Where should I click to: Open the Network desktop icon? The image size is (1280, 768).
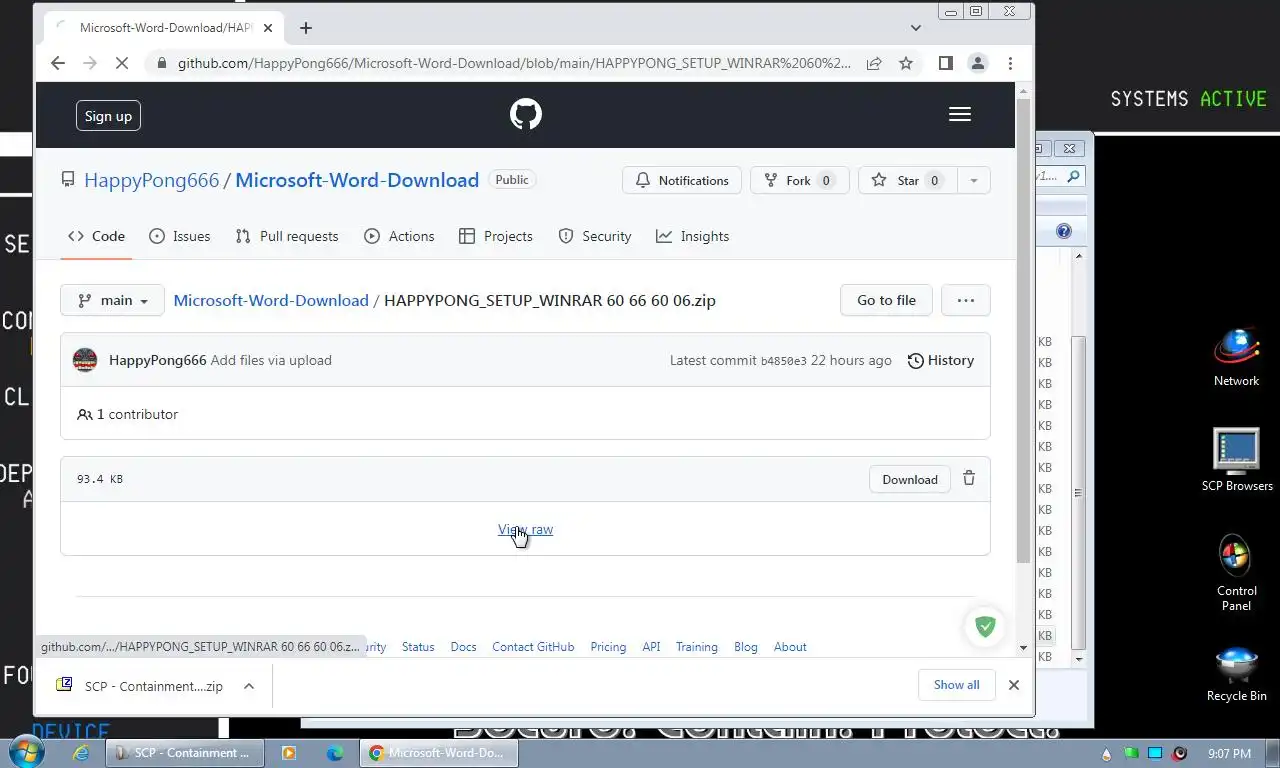[x=1237, y=357]
